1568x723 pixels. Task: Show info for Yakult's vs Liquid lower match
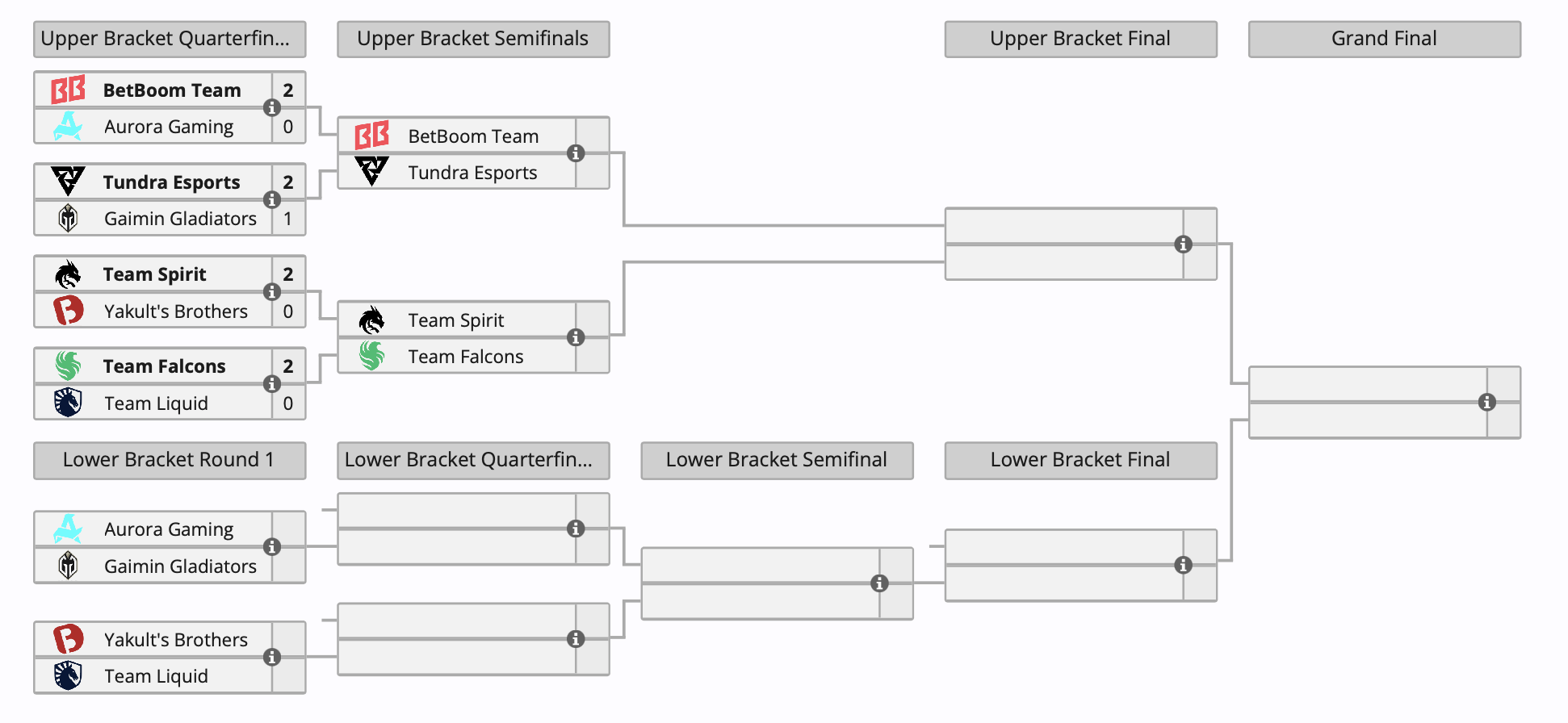tap(272, 658)
